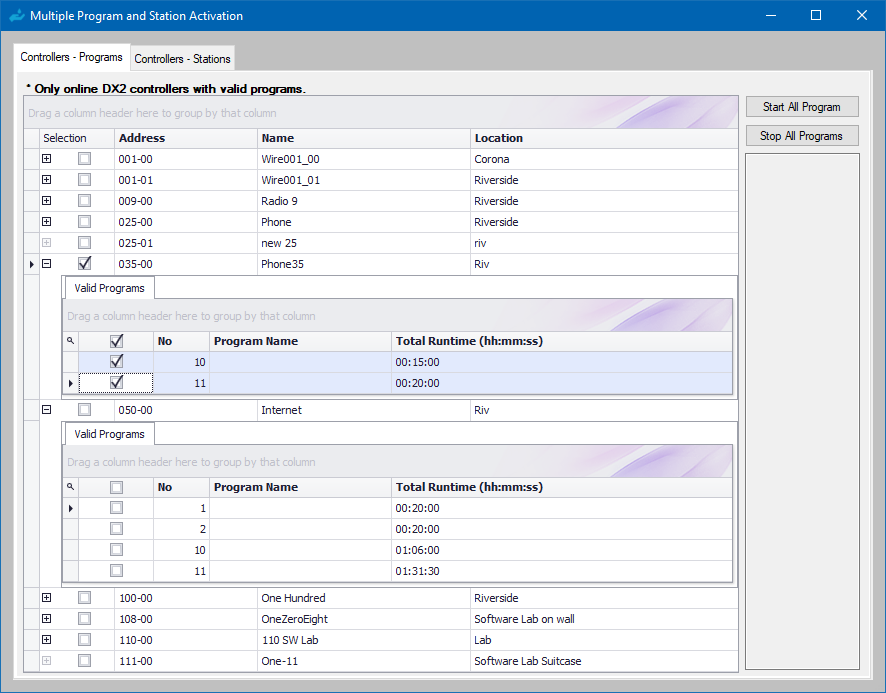
Task: Switch to Controllers - Programs tab
Action: click(x=72, y=57)
